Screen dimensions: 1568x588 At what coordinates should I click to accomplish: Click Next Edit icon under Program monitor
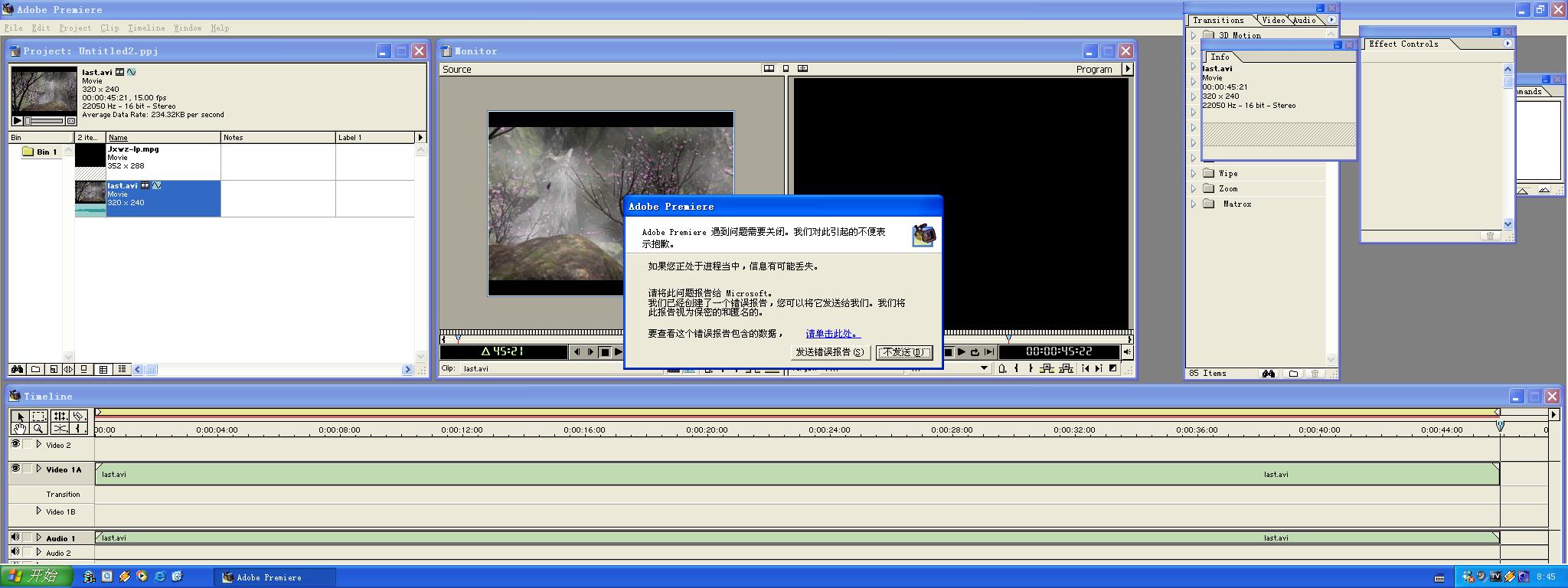[1099, 368]
